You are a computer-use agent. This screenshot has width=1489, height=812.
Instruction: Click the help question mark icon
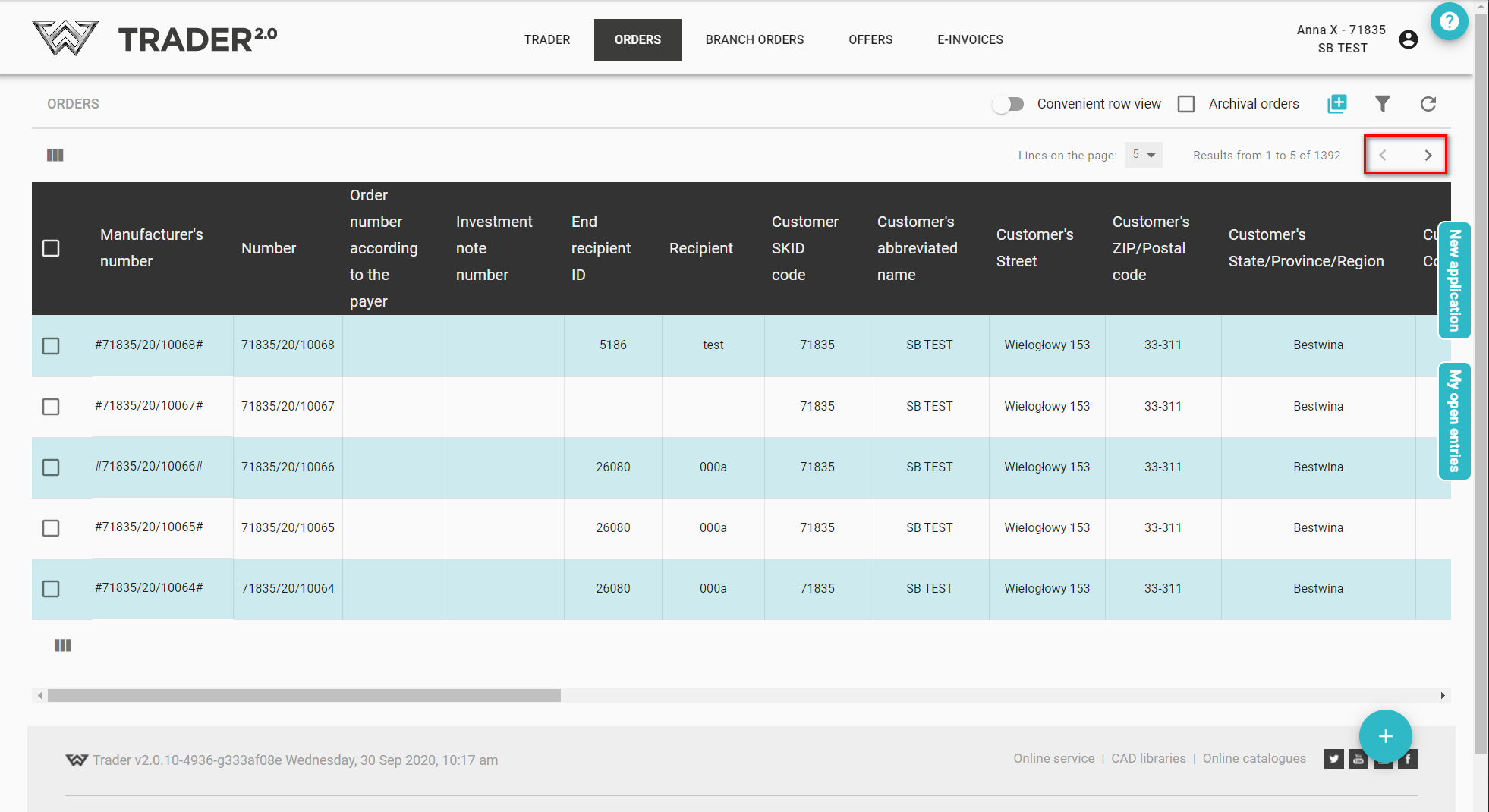(1449, 22)
